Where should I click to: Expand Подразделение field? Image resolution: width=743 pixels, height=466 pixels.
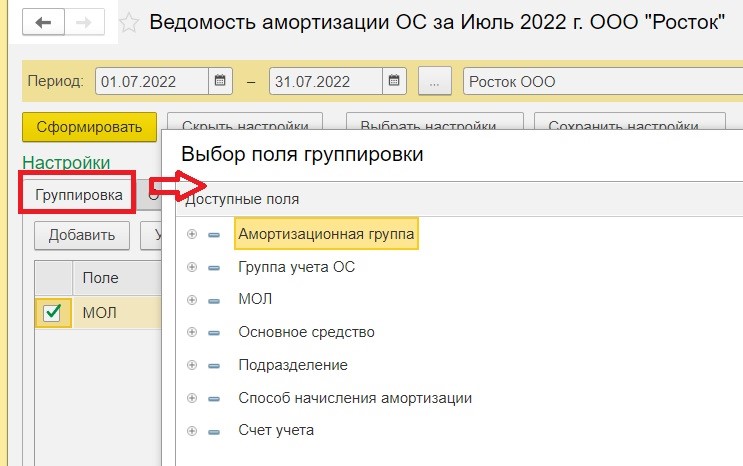(192, 365)
